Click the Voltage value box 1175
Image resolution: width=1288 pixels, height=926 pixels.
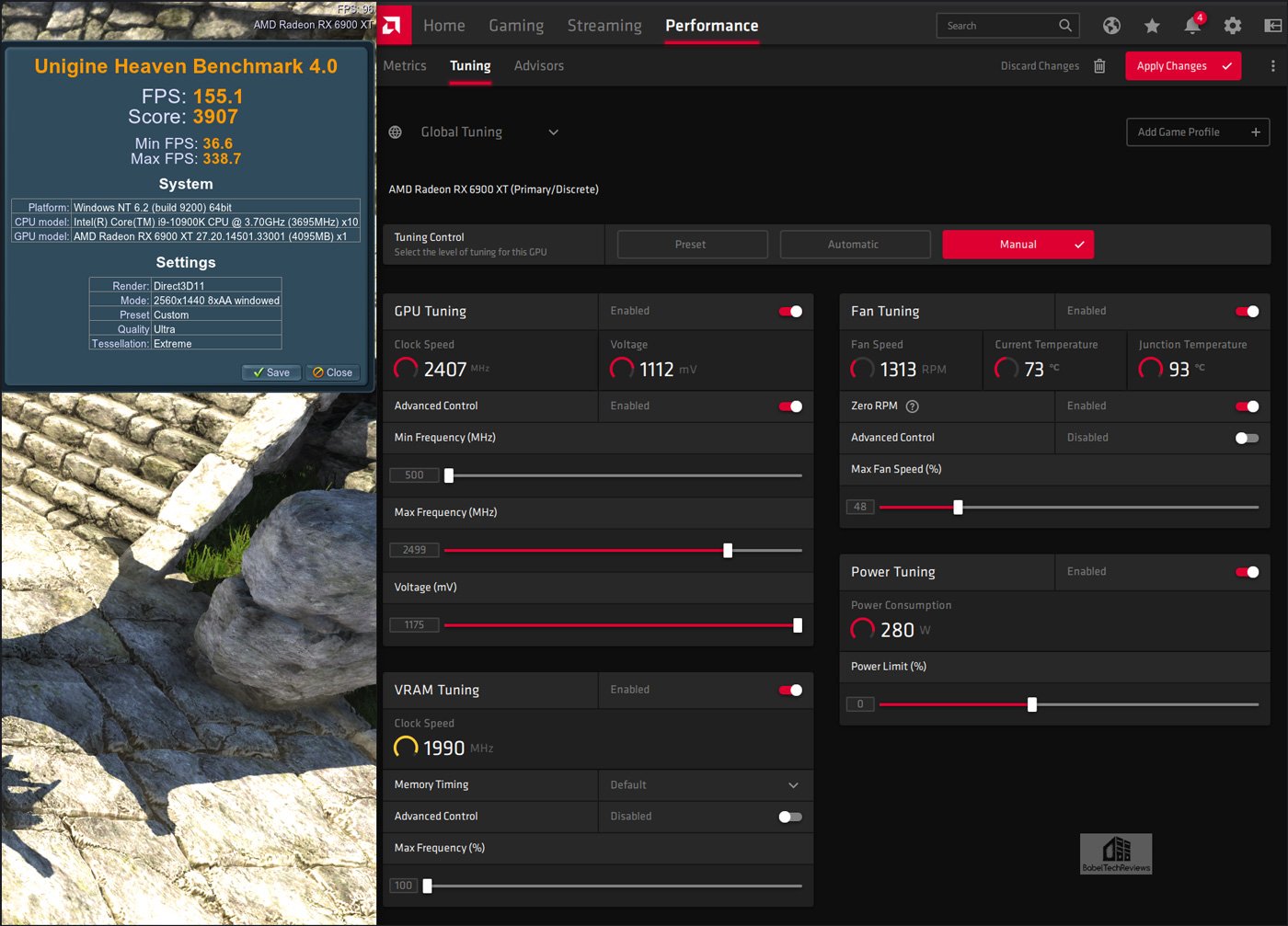(x=414, y=625)
